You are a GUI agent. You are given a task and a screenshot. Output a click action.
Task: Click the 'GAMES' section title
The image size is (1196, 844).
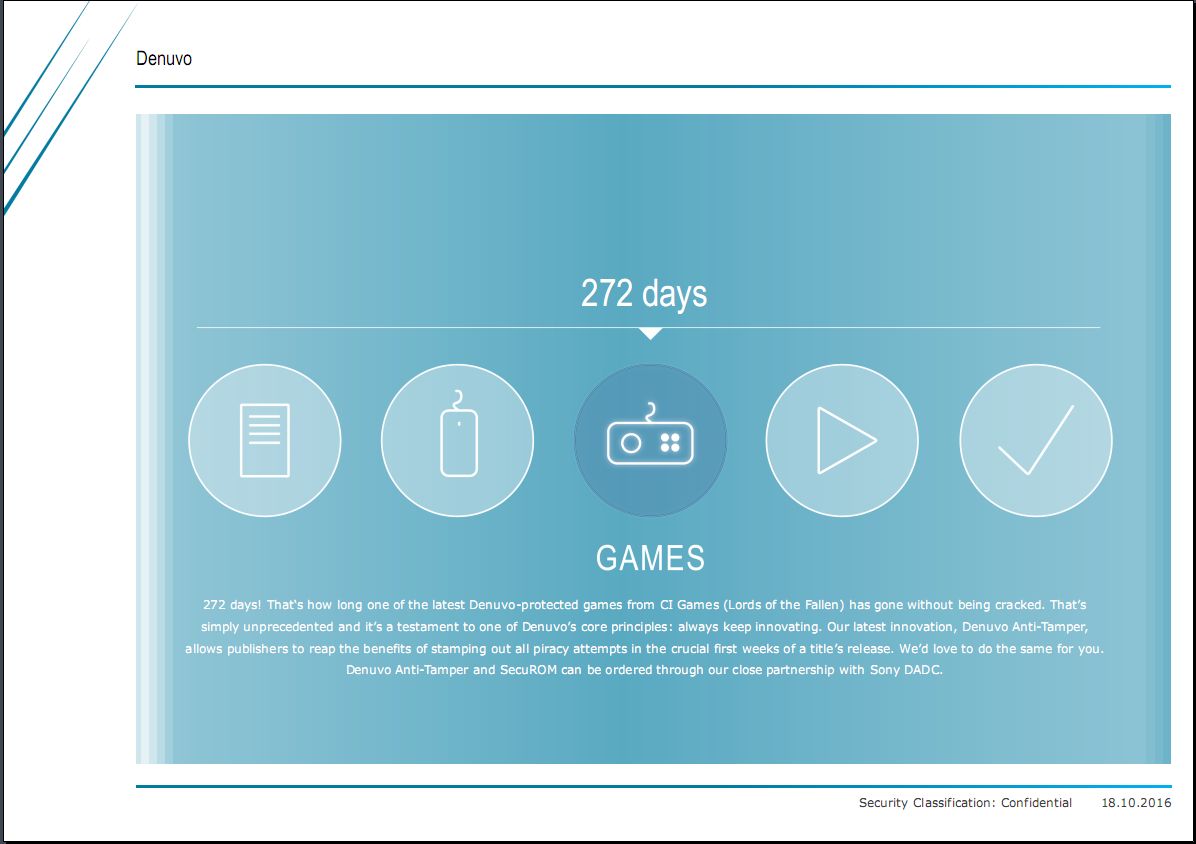click(x=650, y=558)
